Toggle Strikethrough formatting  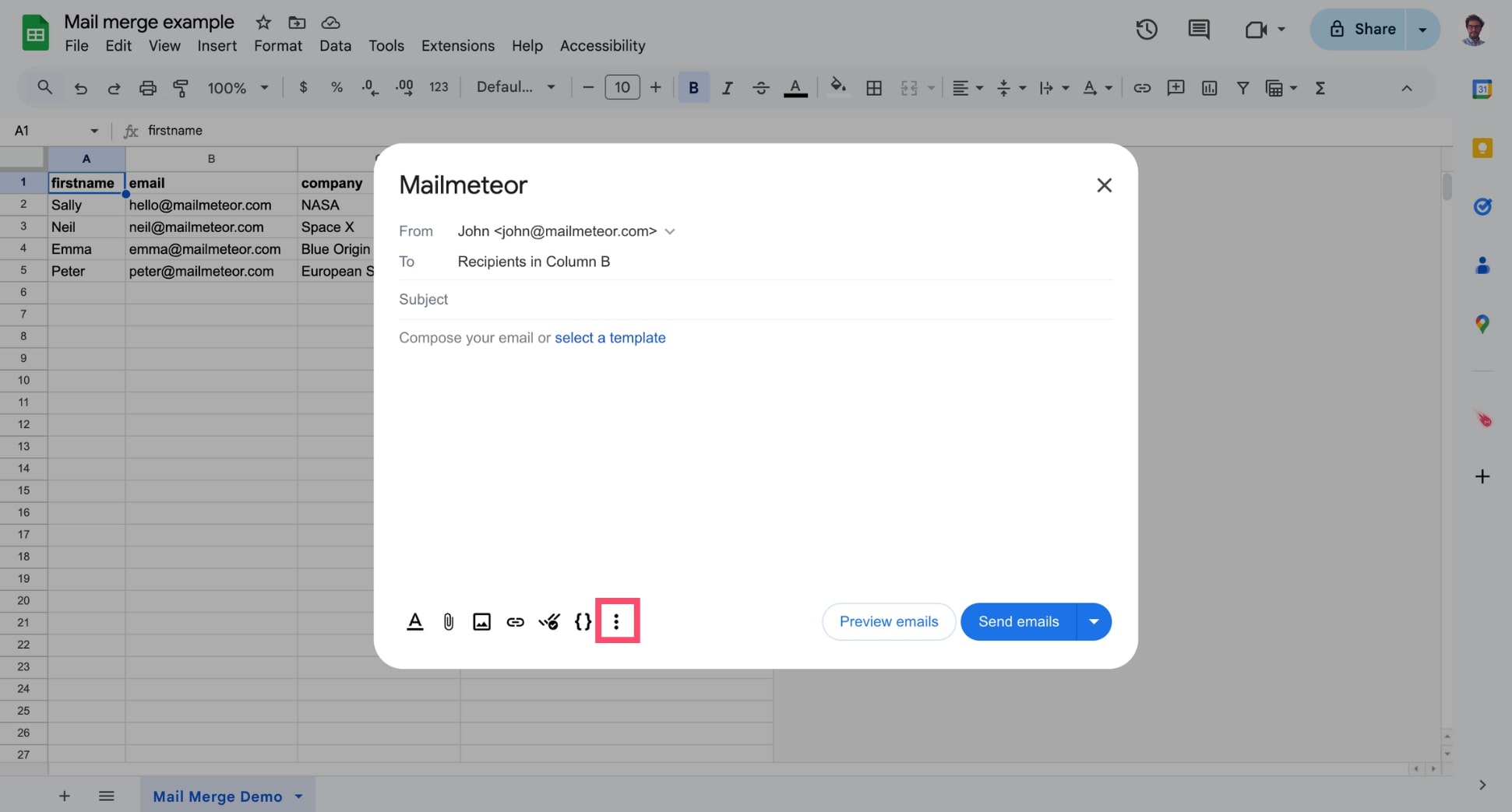point(760,88)
